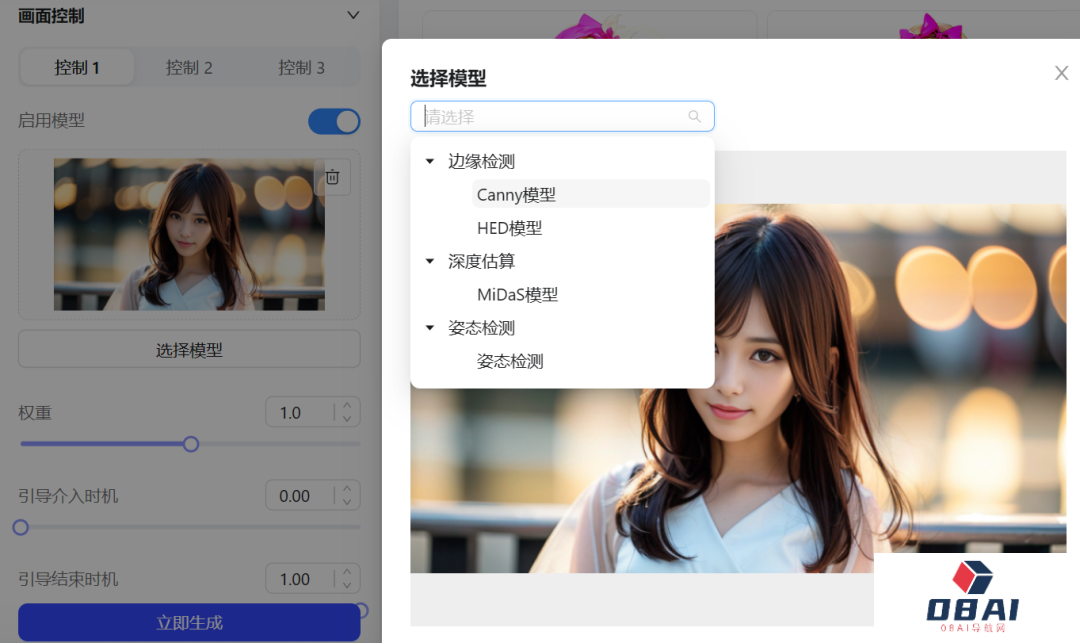Choose the HED模型 option
The image size is (1080, 643).
tap(509, 228)
